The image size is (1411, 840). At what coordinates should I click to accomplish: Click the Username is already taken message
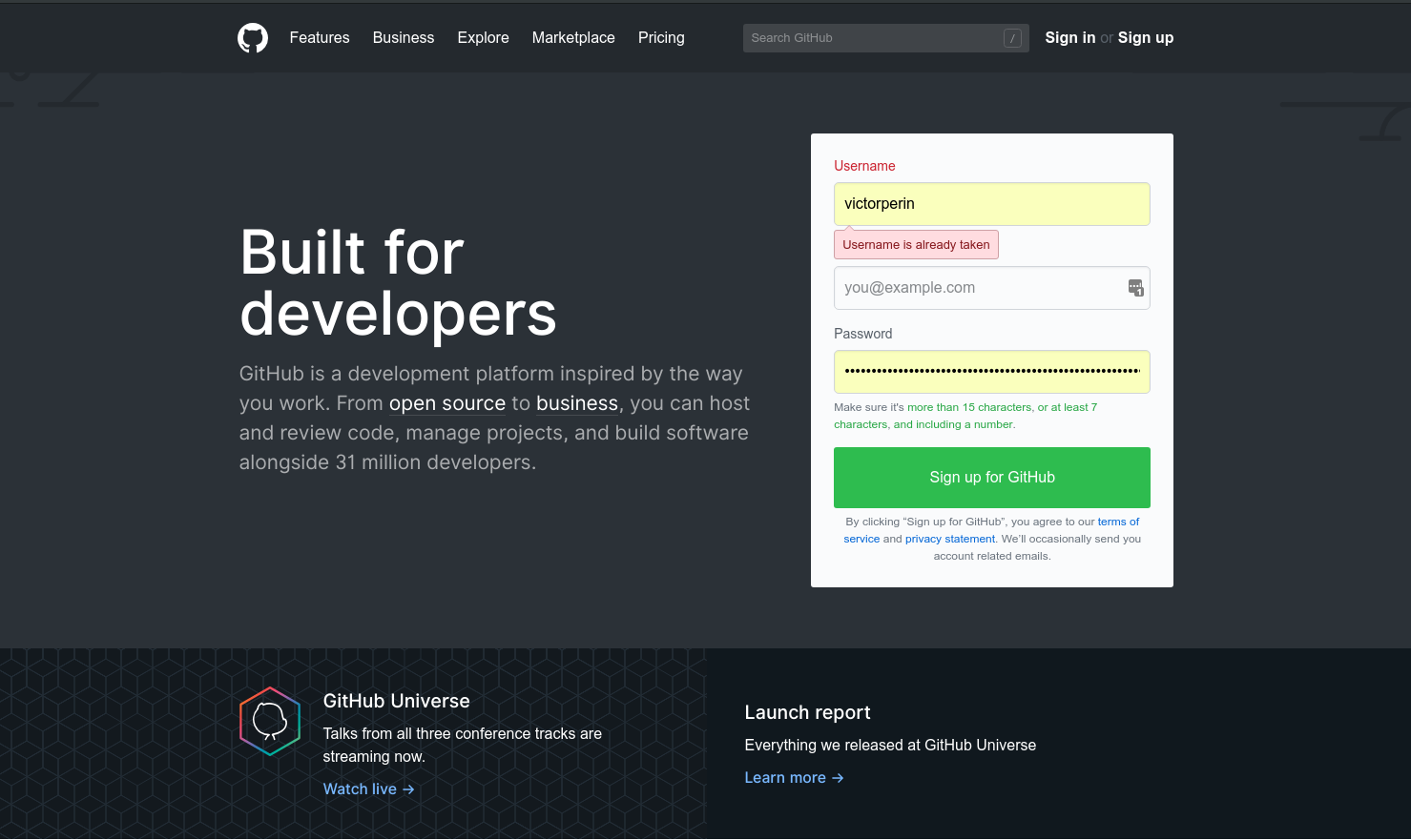[916, 245]
